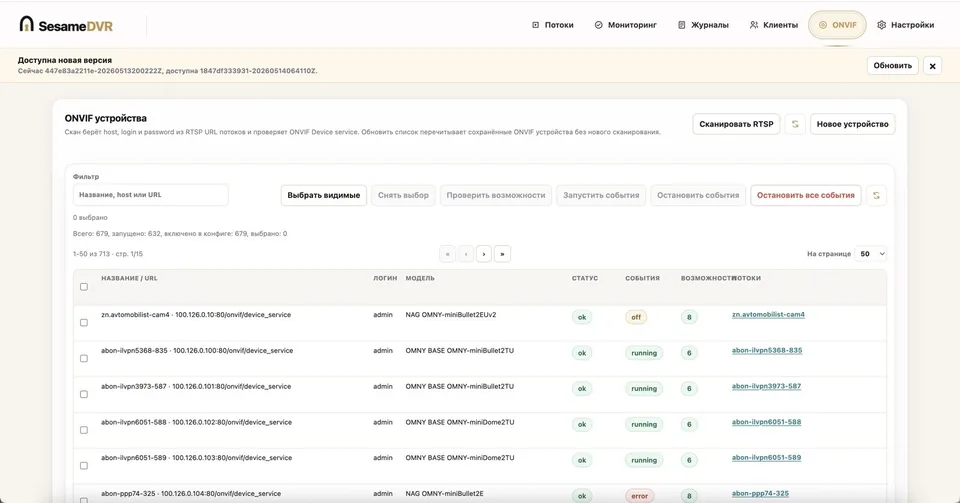The height and width of the screenshot is (503, 960).
Task: Click the SesameDVR logo icon
Action: [x=26, y=24]
